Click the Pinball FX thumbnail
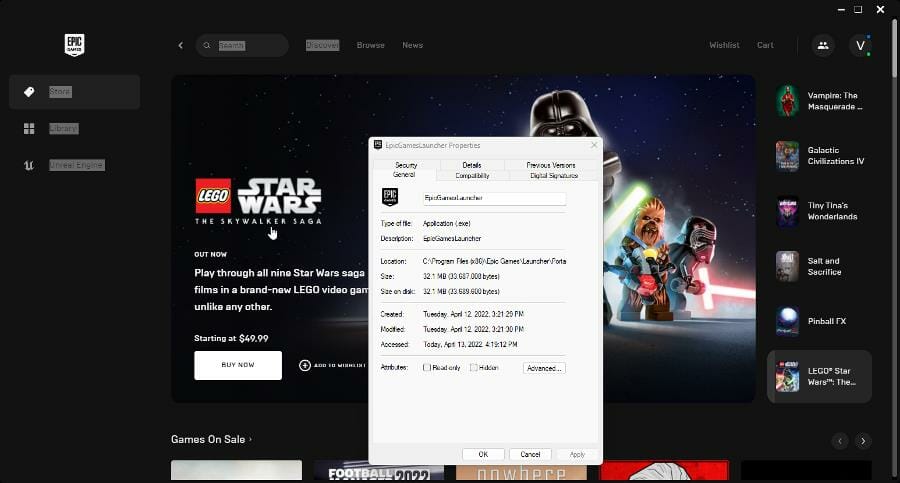The width and height of the screenshot is (900, 483). 787,321
